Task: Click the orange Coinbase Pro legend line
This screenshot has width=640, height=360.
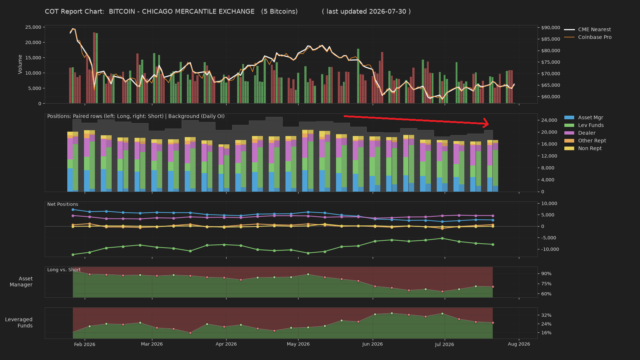Action: coord(569,37)
